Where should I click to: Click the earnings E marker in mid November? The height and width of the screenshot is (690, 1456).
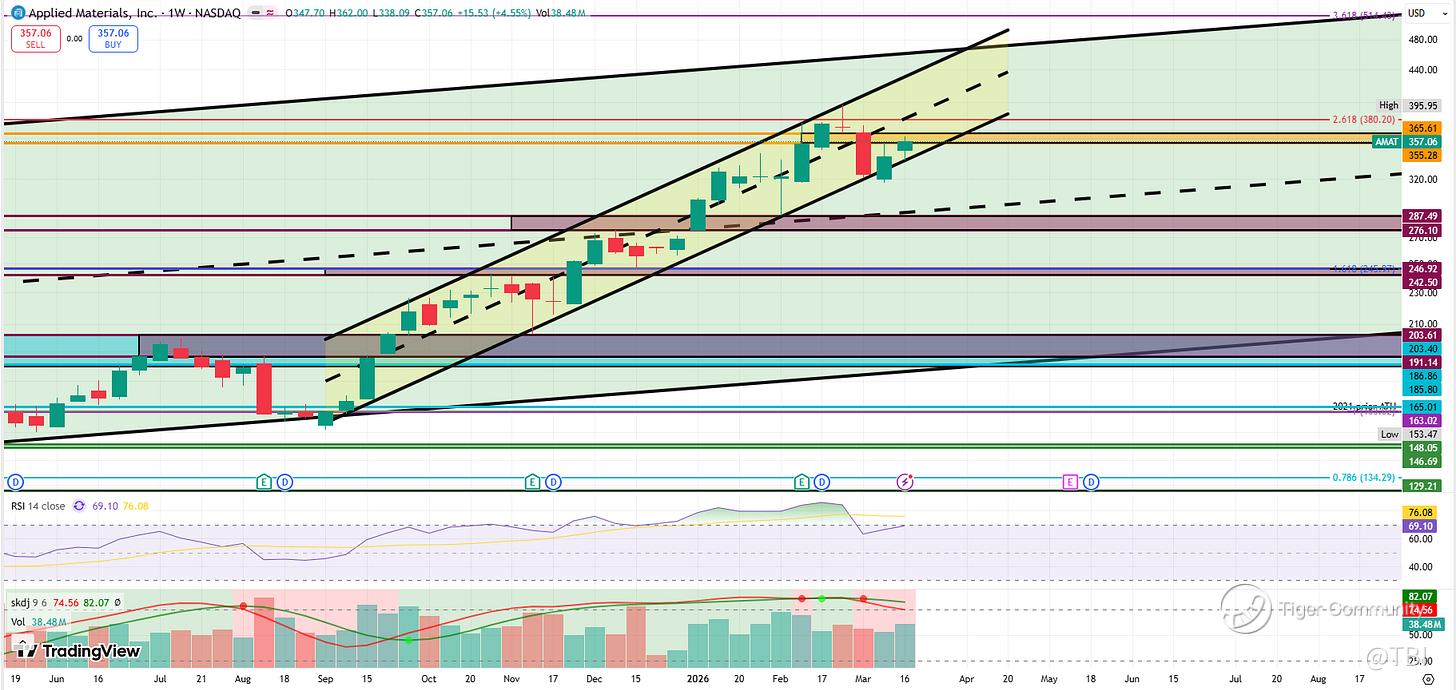532,482
